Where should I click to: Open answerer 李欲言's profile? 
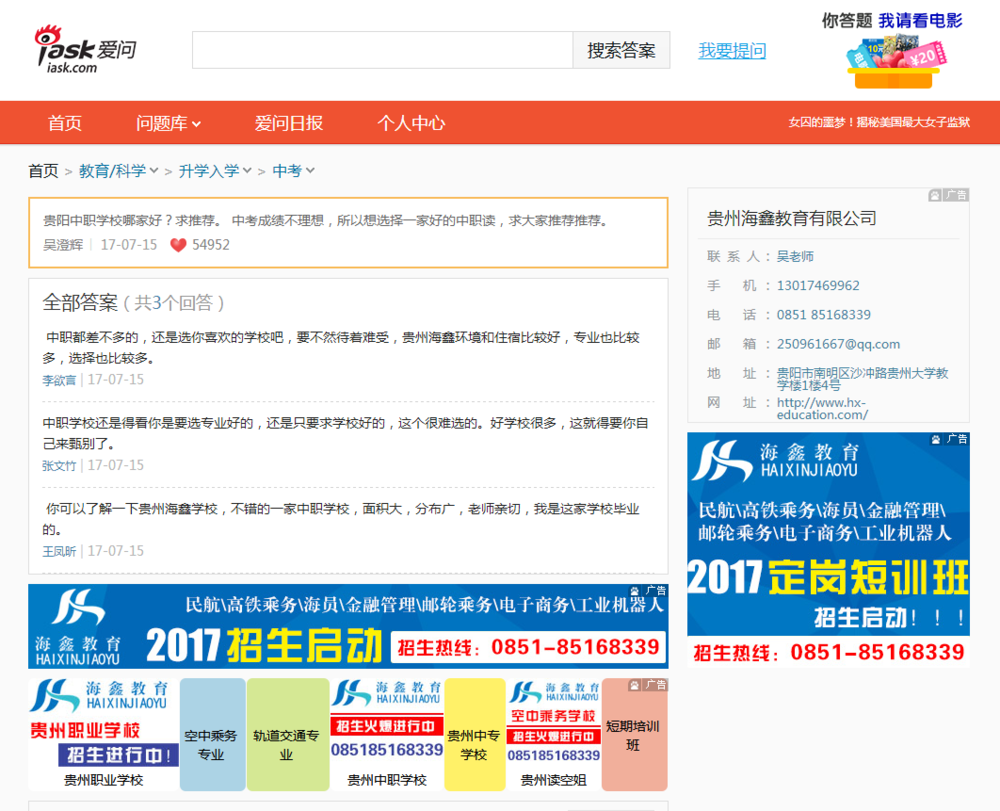coord(59,381)
